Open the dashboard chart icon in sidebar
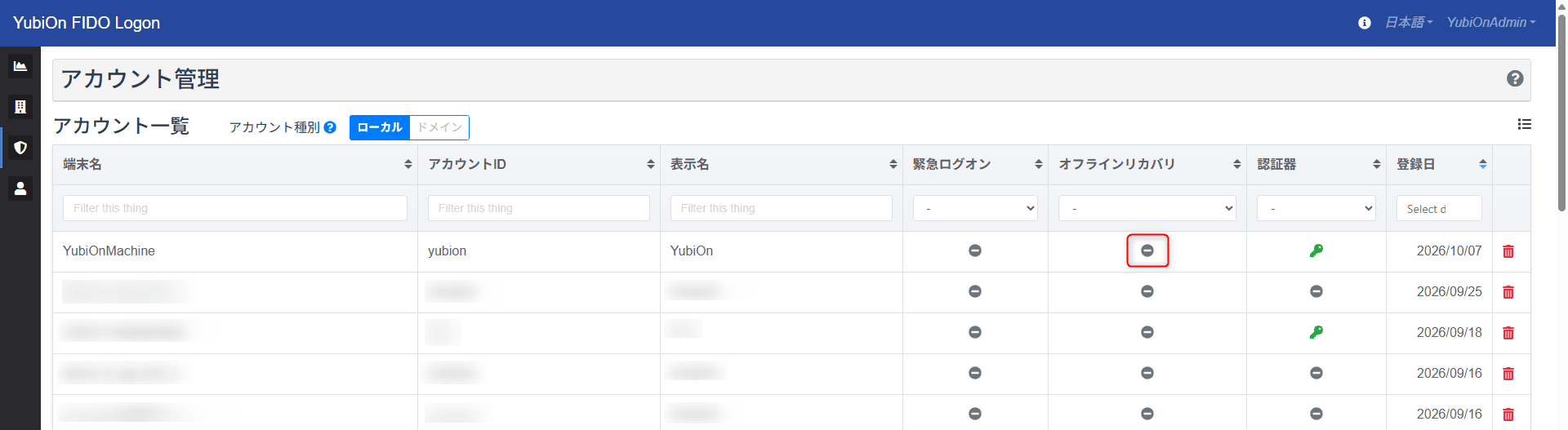 [x=20, y=66]
